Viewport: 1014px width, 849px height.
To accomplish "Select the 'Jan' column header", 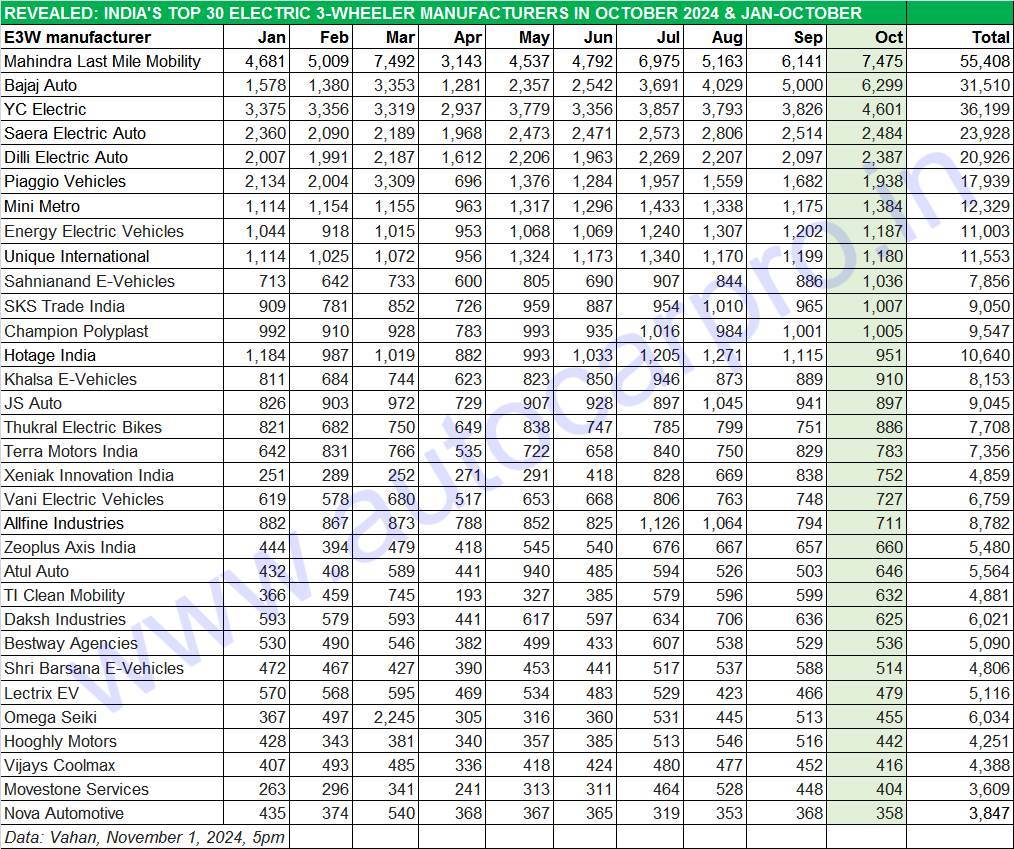I will (271, 37).
